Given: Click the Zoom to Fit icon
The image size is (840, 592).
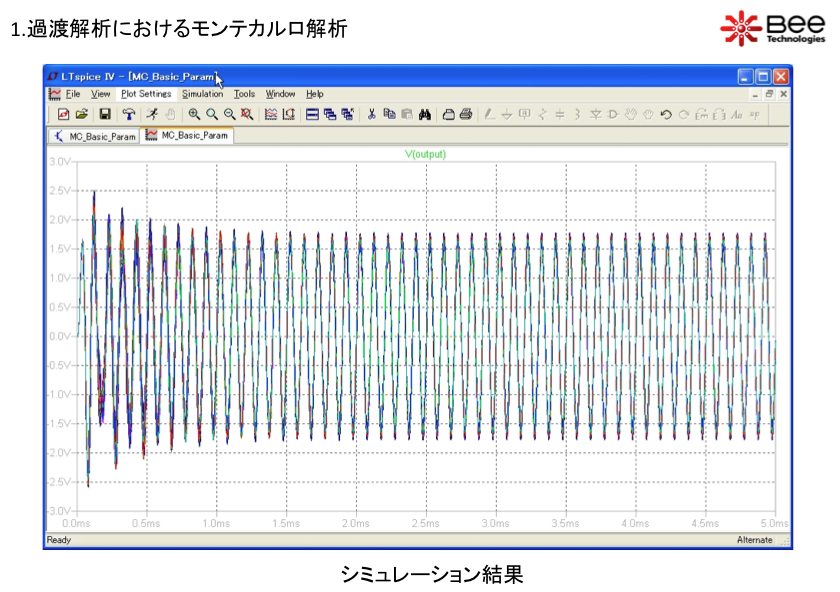Looking at the screenshot, I should click(246, 114).
